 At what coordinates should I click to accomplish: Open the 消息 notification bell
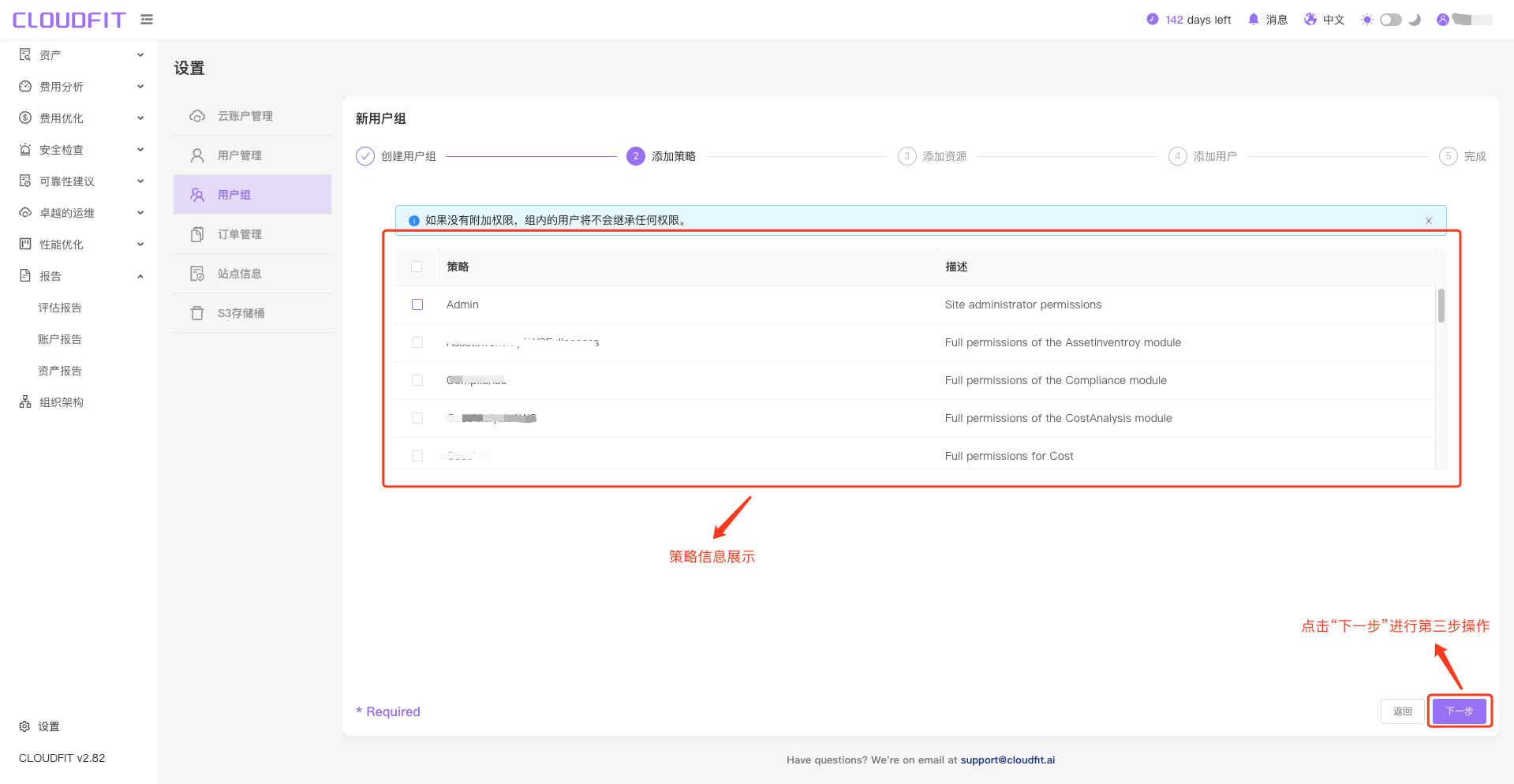coord(1254,19)
